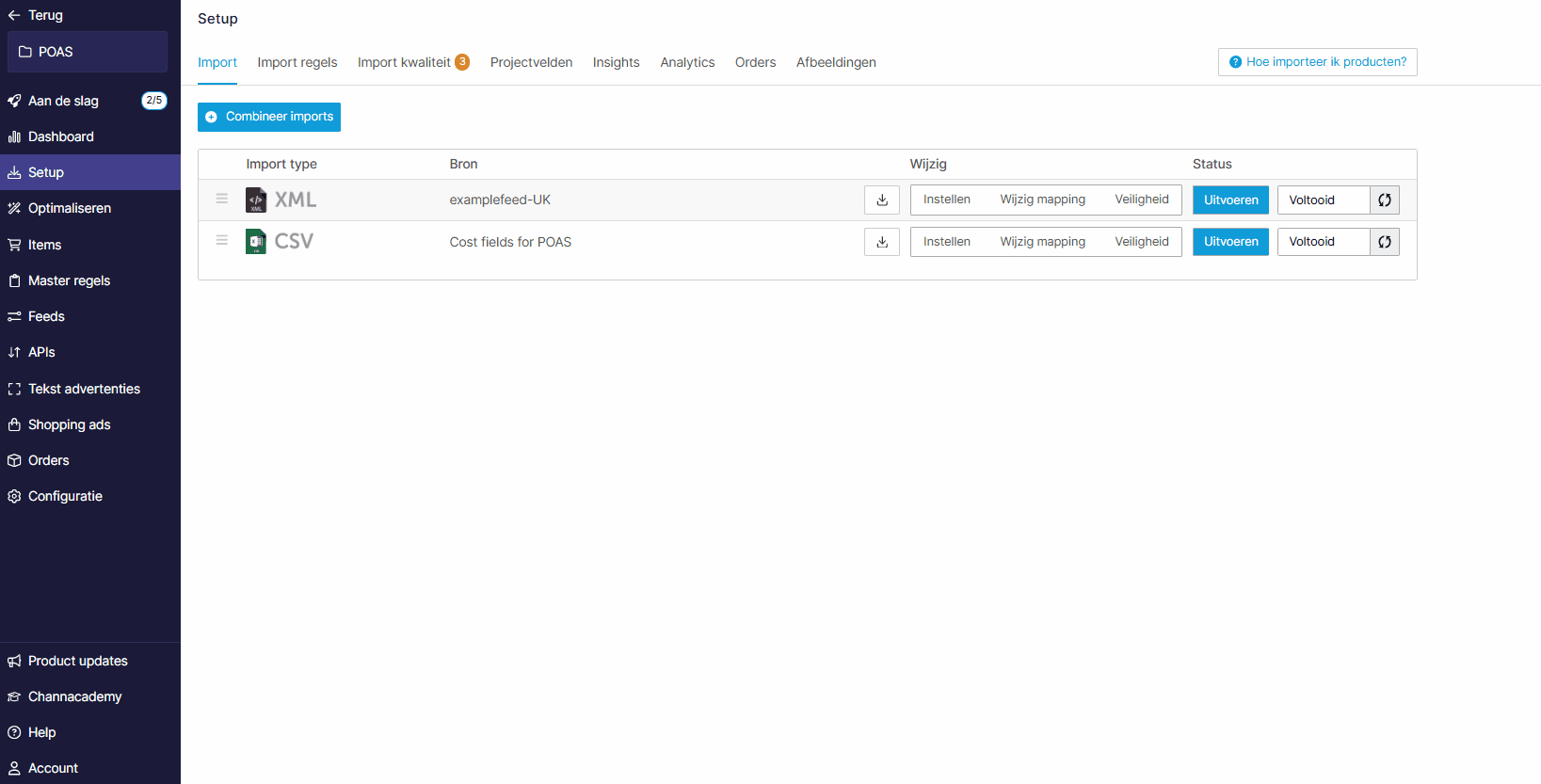Download the Cost fields for POAS import

pos(882,242)
